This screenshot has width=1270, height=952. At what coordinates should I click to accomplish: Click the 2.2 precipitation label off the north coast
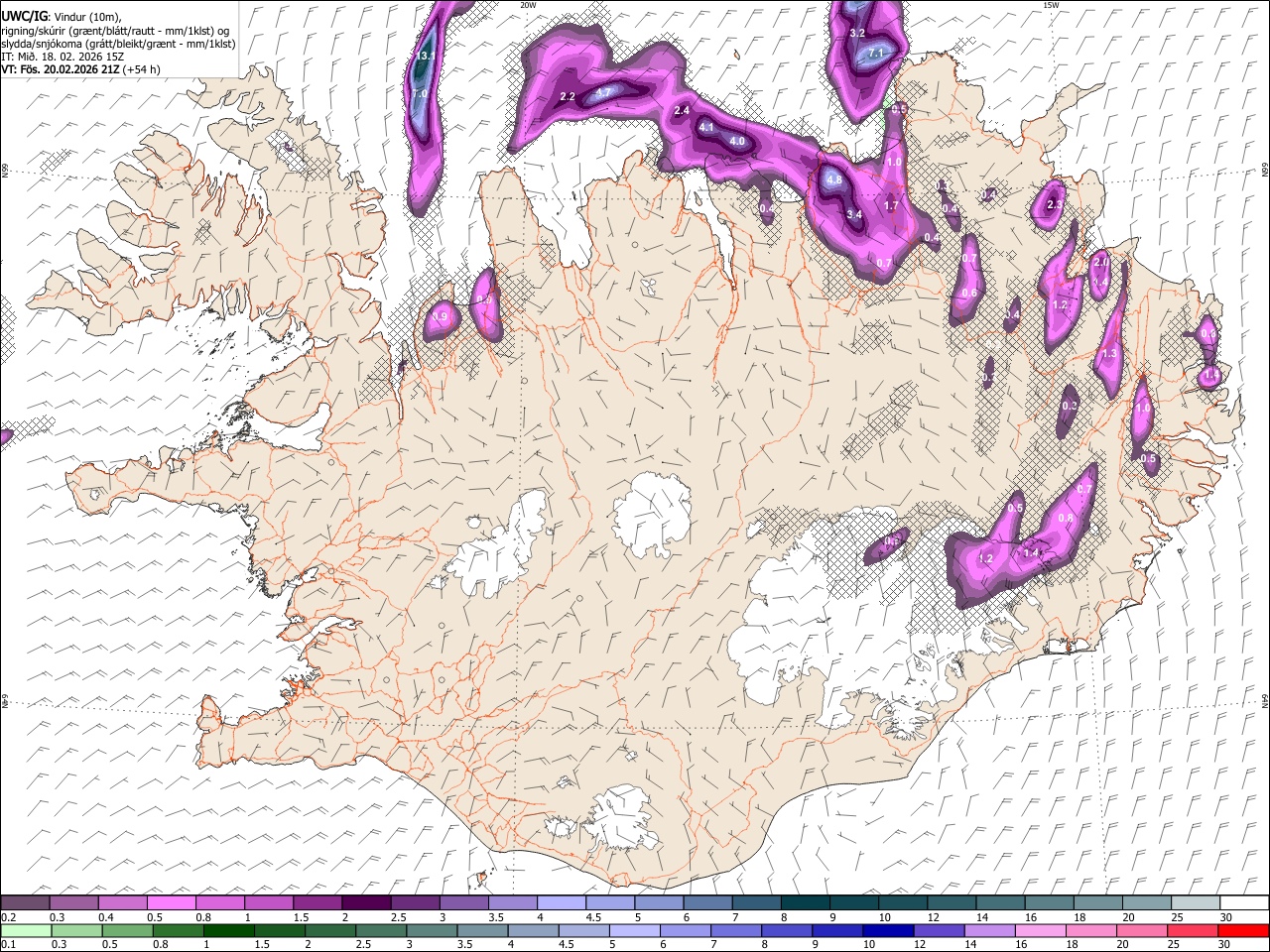coord(568,97)
